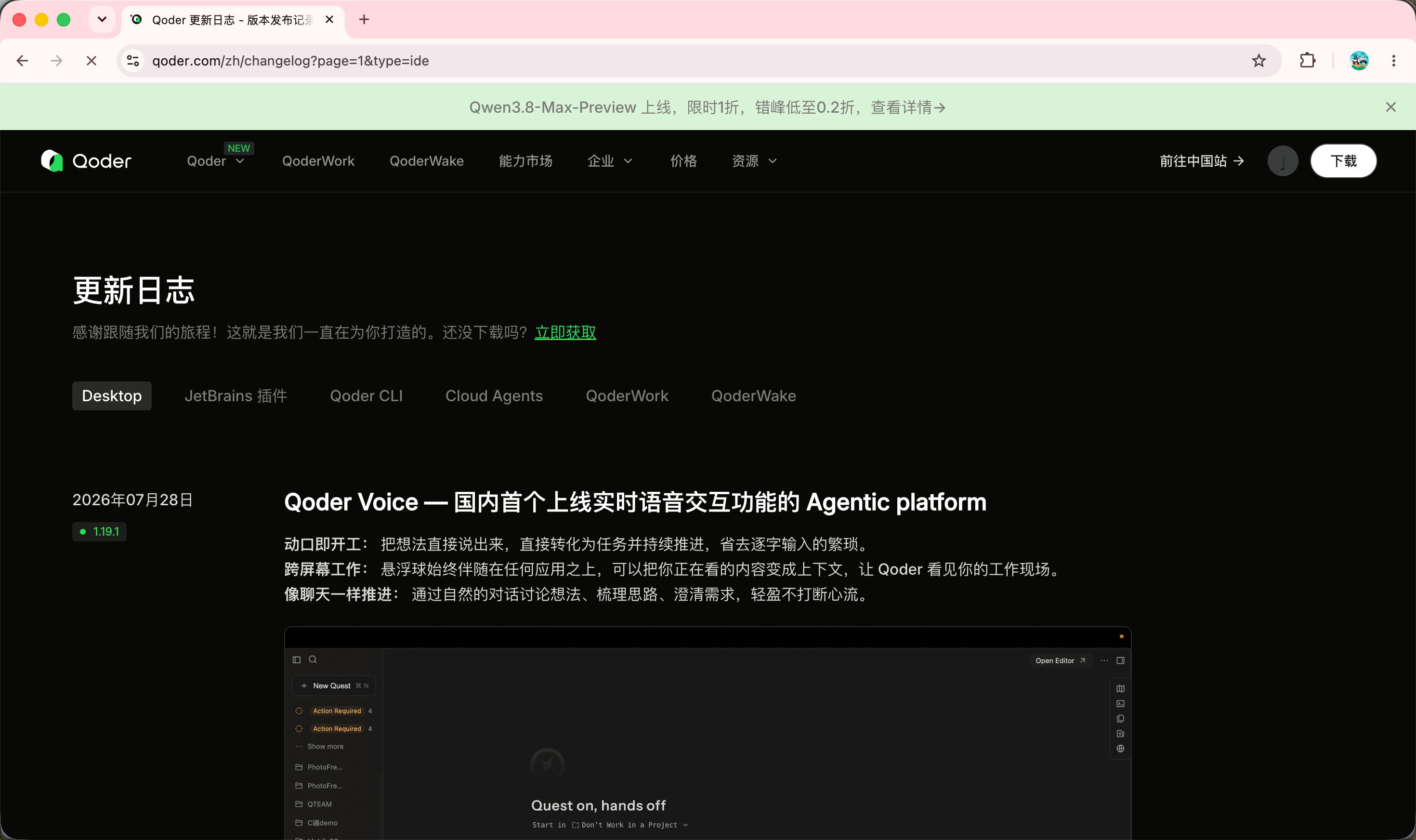Click the browser forward arrow

pyautogui.click(x=57, y=61)
